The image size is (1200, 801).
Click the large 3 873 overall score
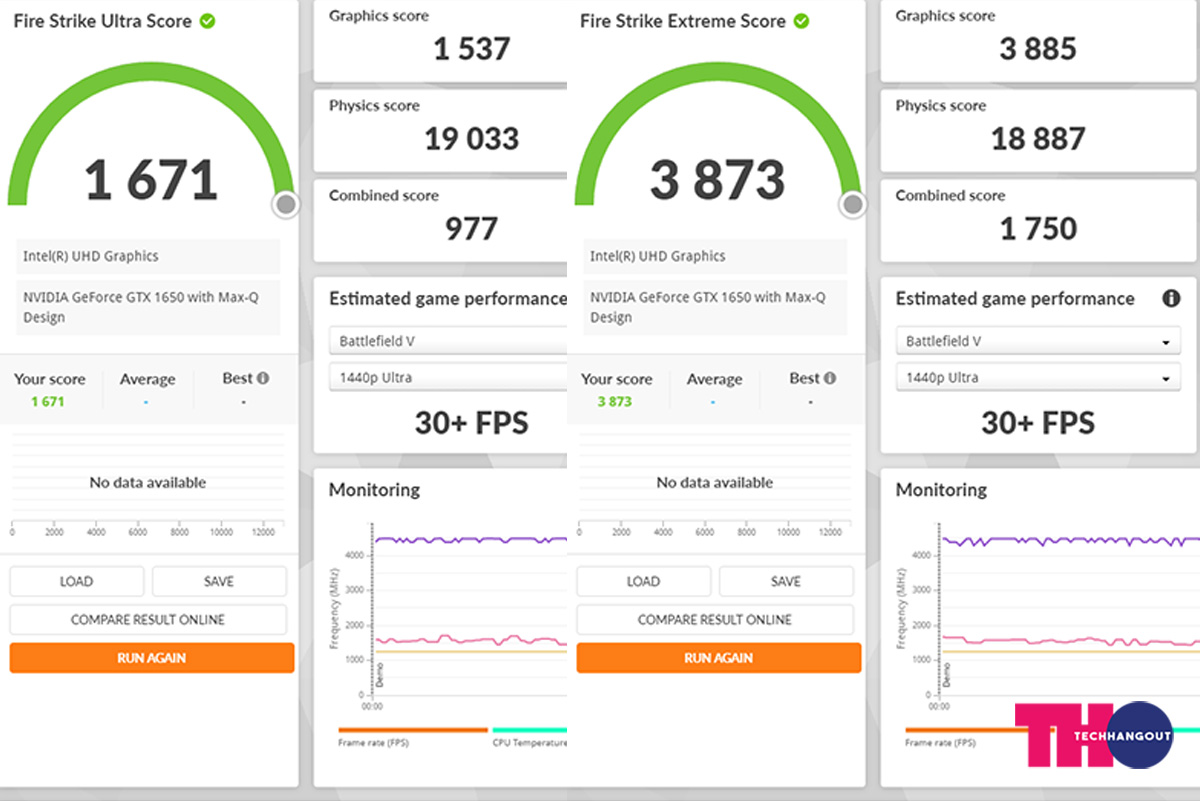(x=718, y=180)
